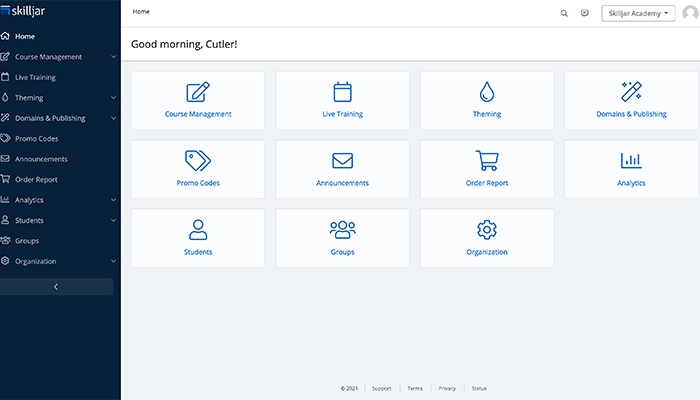Image resolution: width=700 pixels, height=400 pixels.
Task: Open the Skilljar Academy dropdown
Action: click(638, 13)
